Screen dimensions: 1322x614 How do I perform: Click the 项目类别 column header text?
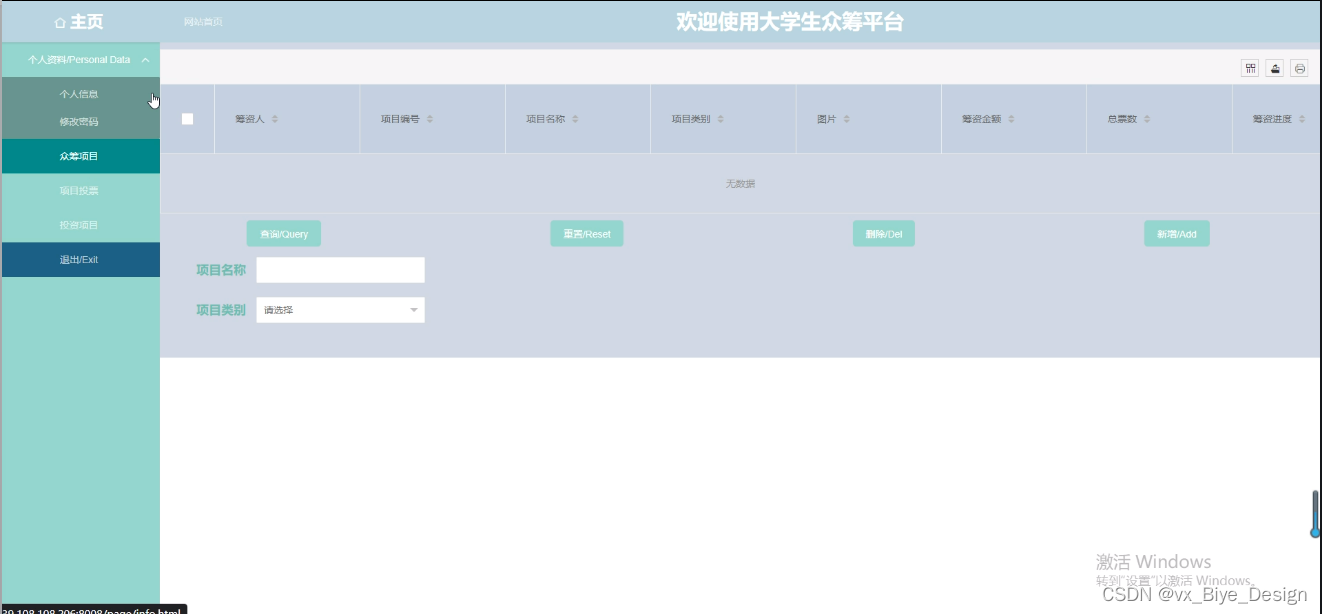(x=691, y=119)
